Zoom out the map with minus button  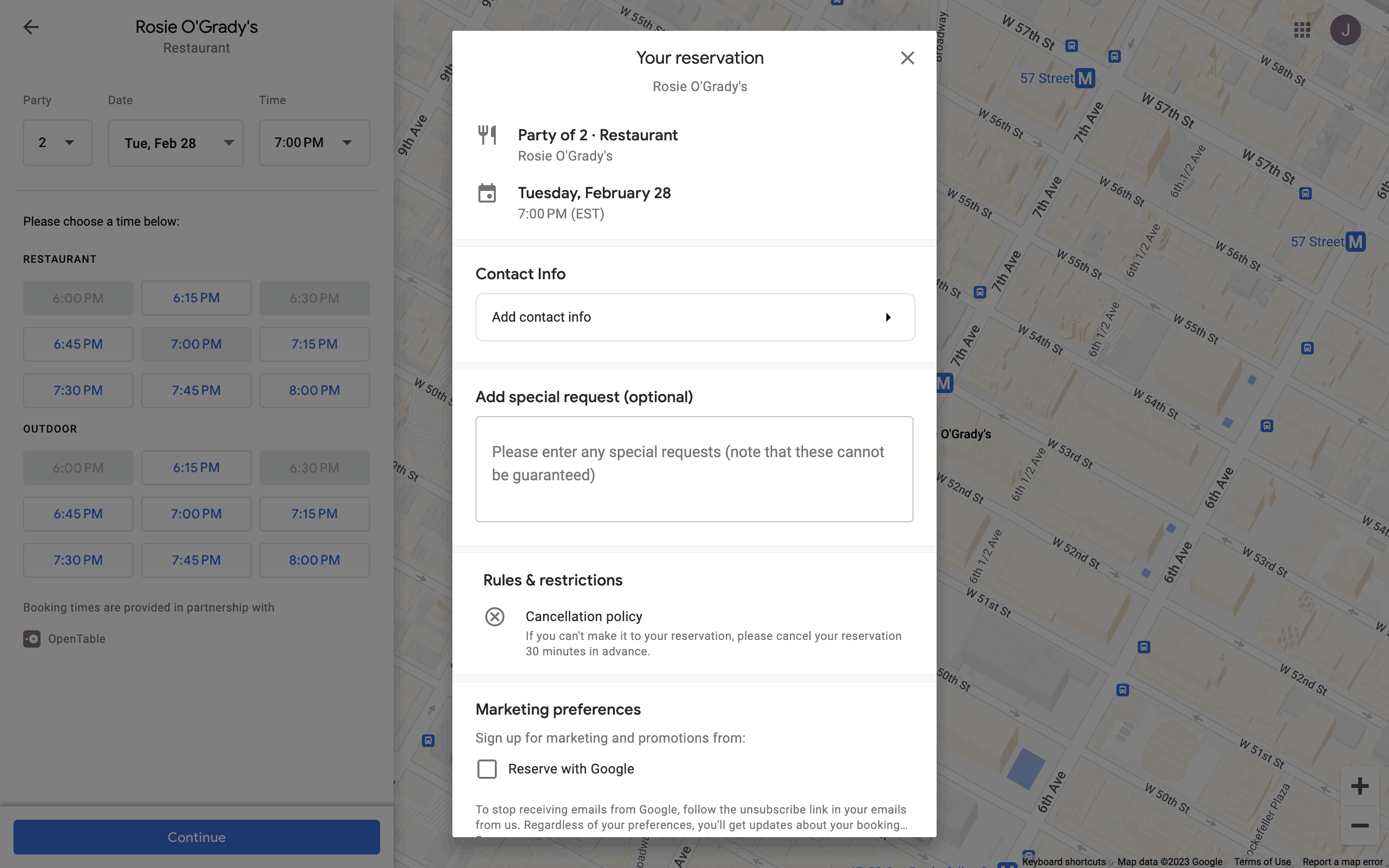[x=1359, y=826]
